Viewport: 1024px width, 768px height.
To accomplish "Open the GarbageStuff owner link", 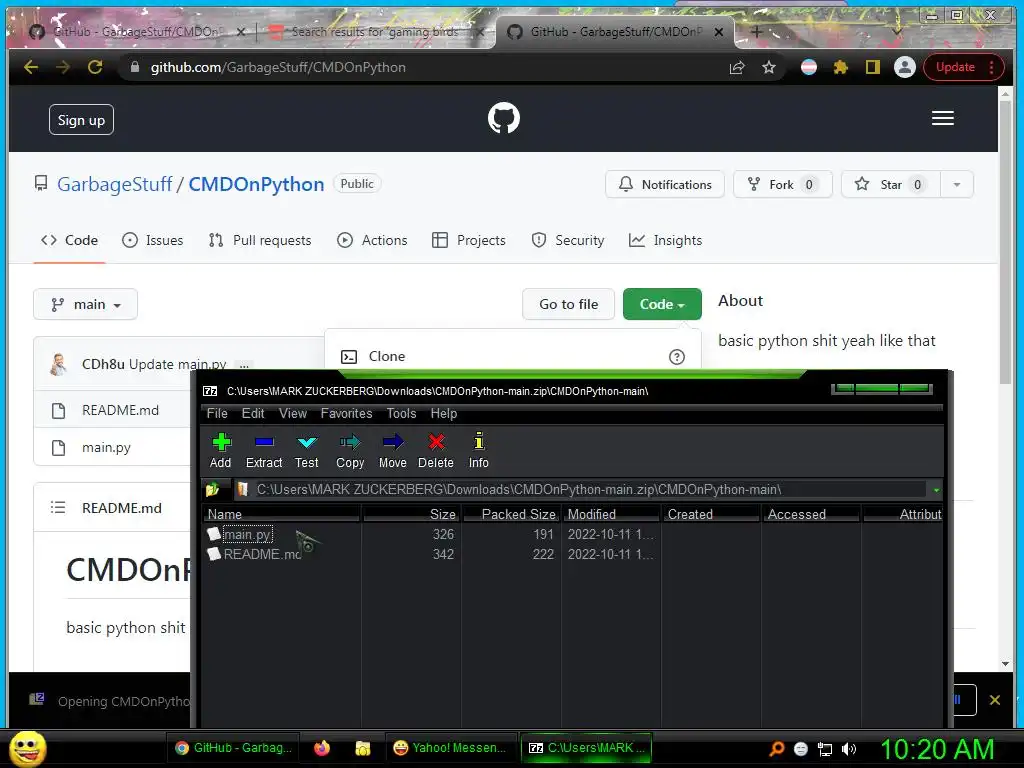I will [114, 184].
